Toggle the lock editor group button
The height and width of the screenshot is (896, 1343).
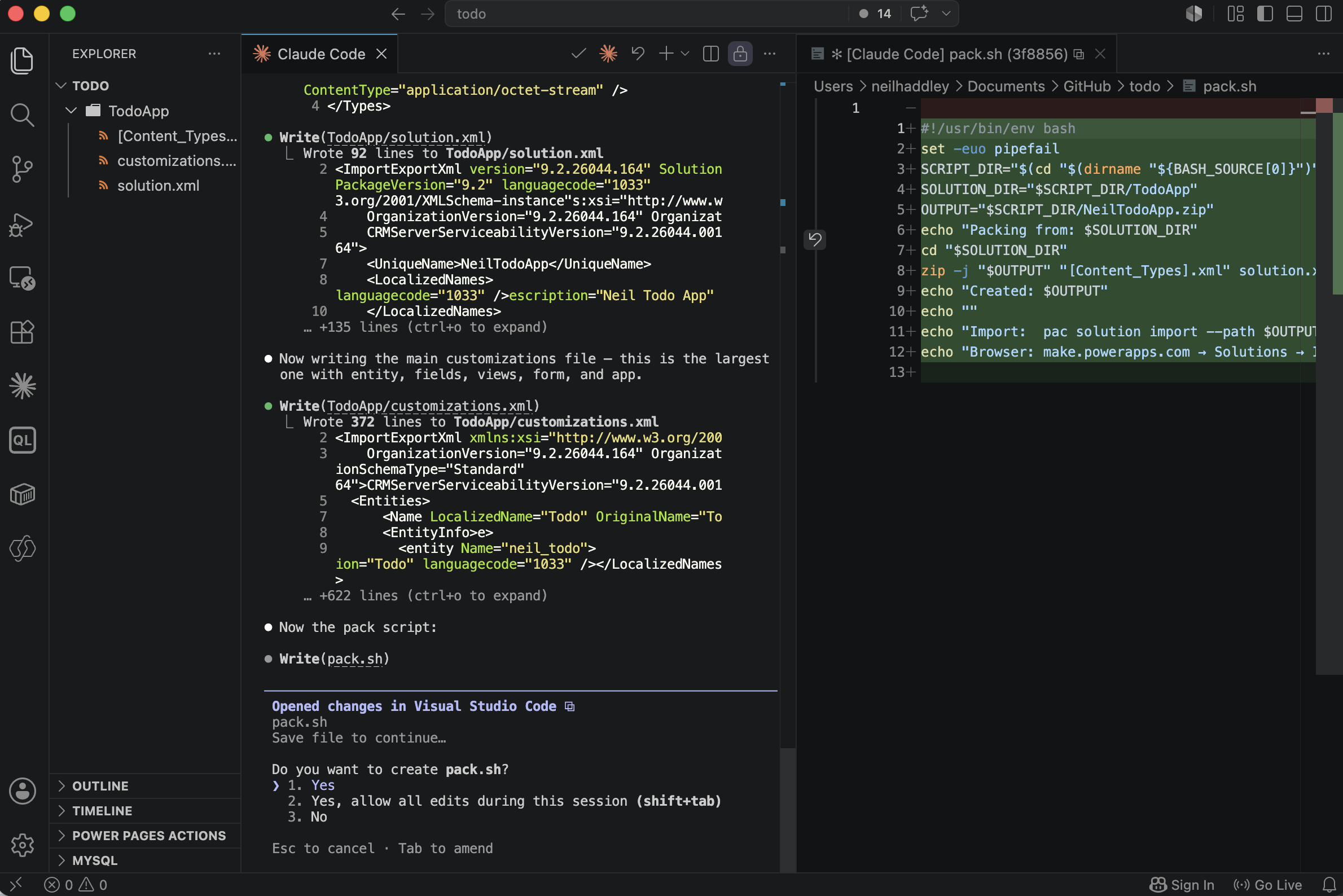(740, 54)
